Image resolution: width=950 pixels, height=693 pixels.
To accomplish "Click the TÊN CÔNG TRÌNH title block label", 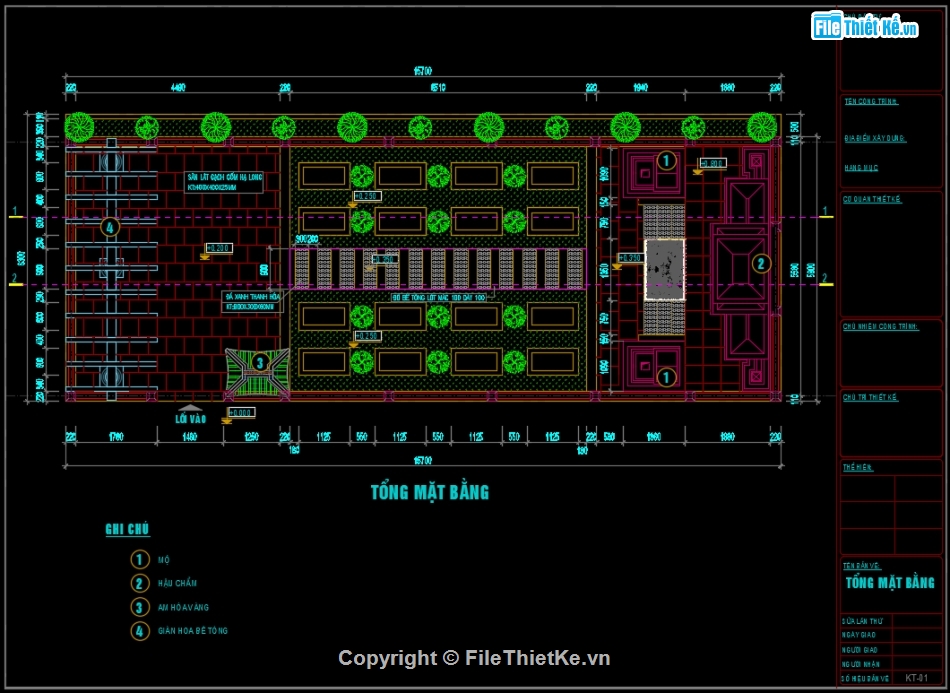I will (871, 102).
